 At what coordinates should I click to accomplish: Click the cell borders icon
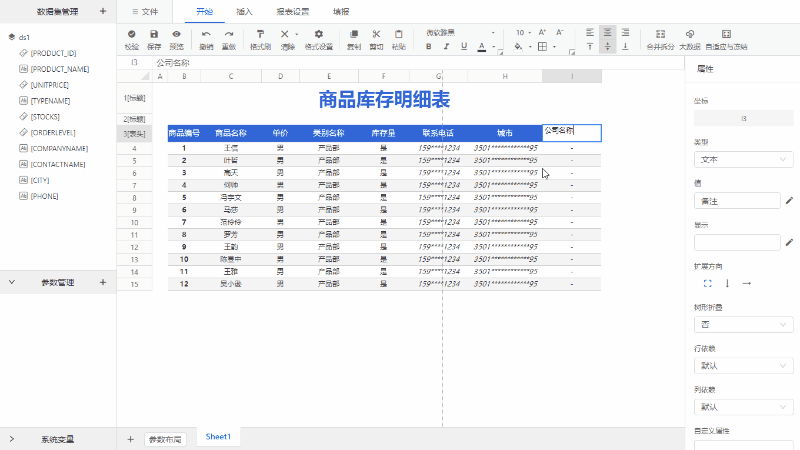542,46
